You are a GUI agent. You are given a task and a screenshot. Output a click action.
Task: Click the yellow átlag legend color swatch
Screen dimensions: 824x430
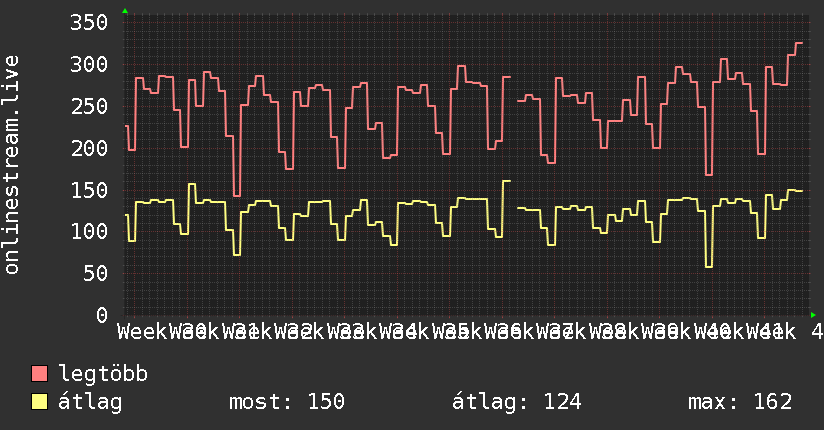coord(39,402)
